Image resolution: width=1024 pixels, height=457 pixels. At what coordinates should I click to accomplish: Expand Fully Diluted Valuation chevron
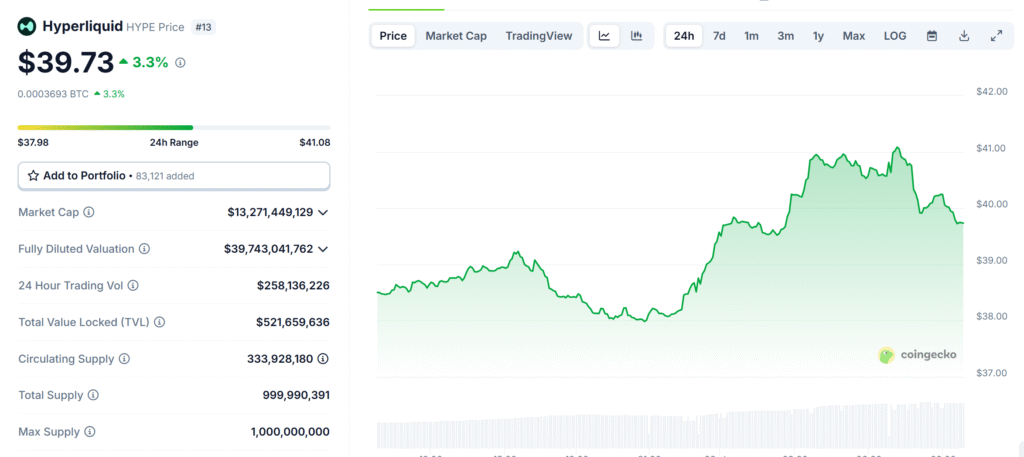click(x=323, y=249)
